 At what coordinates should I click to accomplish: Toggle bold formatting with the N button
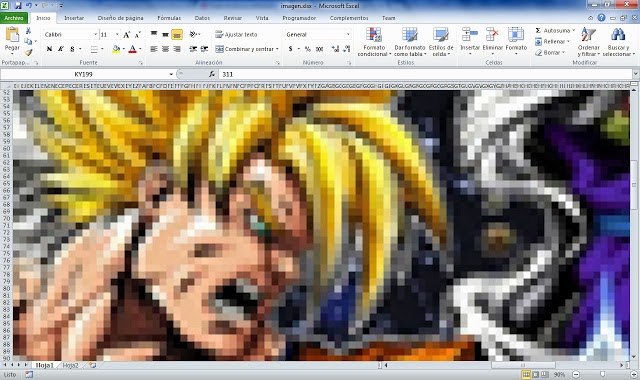[x=49, y=49]
